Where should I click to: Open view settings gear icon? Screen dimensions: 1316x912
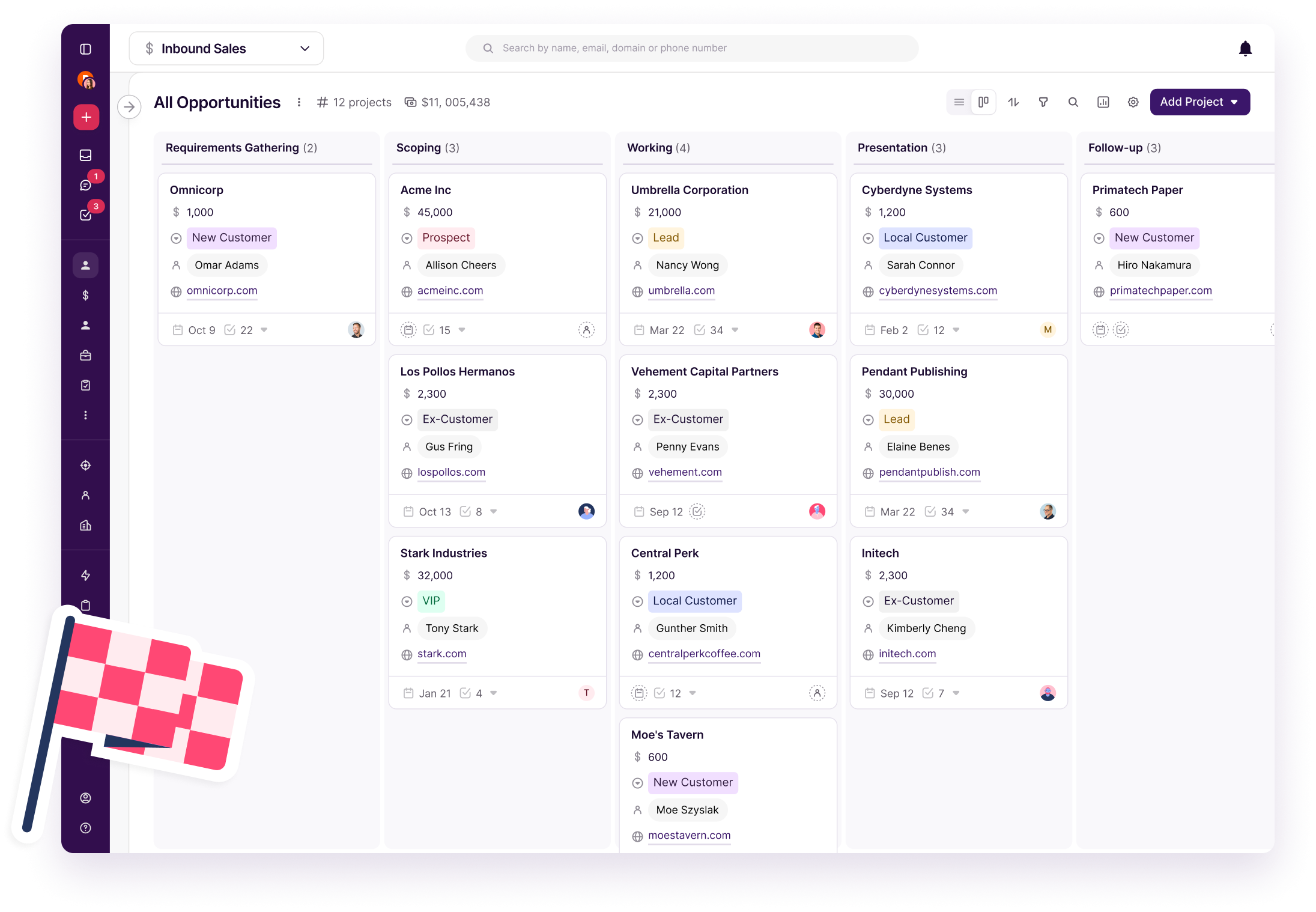[x=1133, y=102]
